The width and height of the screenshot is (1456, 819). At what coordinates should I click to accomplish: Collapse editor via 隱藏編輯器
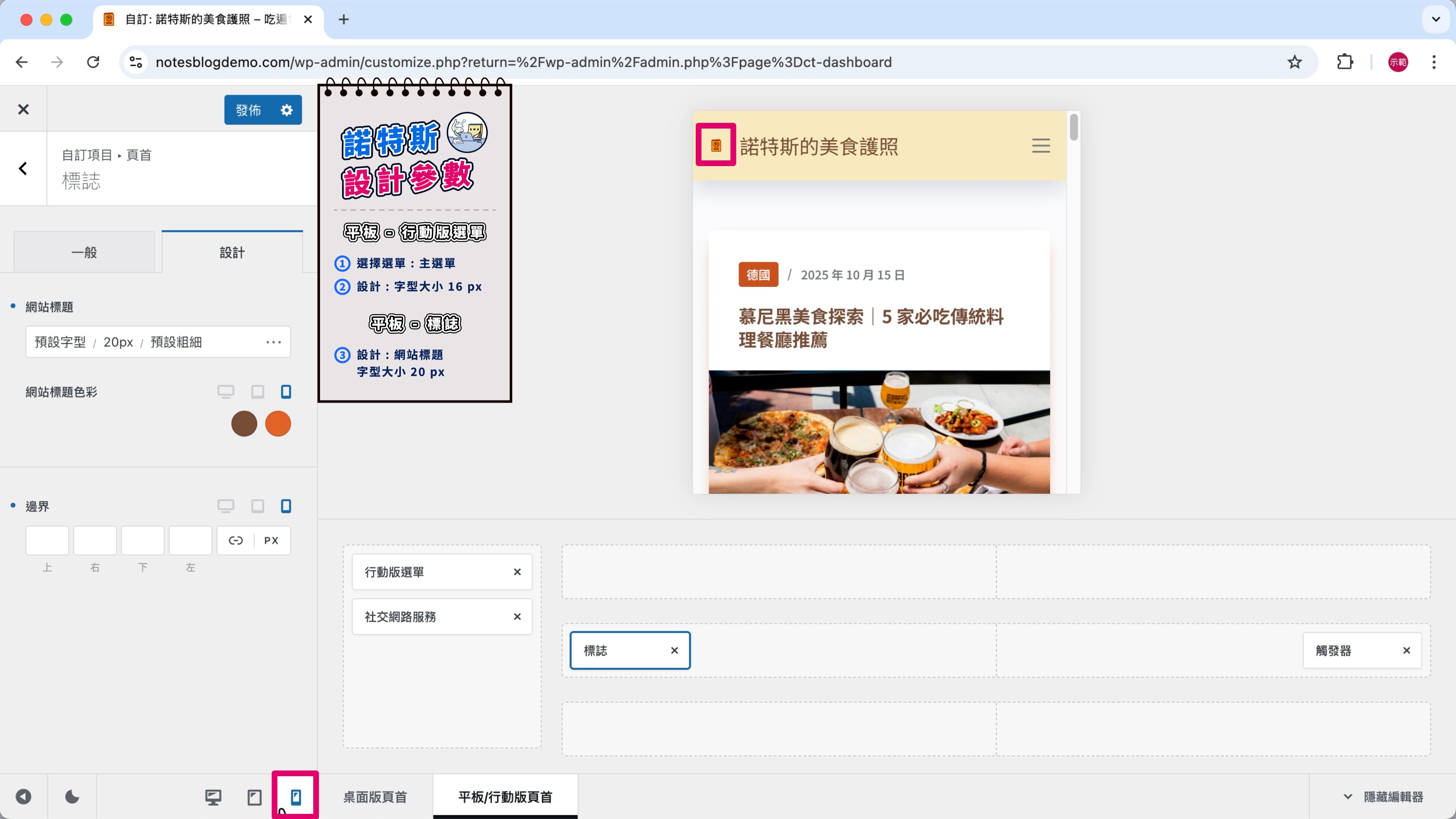(1383, 797)
